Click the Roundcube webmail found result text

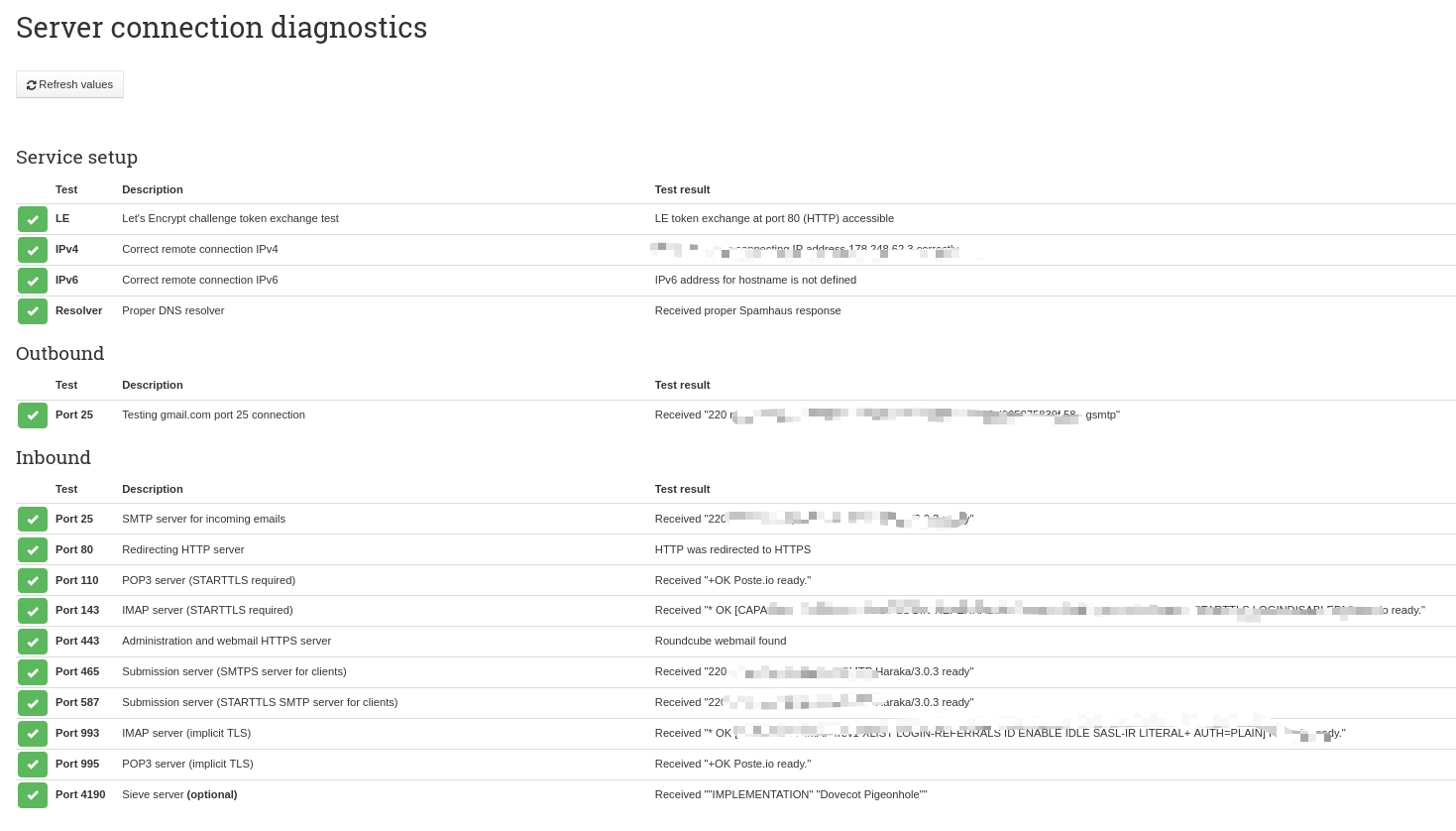721,642
